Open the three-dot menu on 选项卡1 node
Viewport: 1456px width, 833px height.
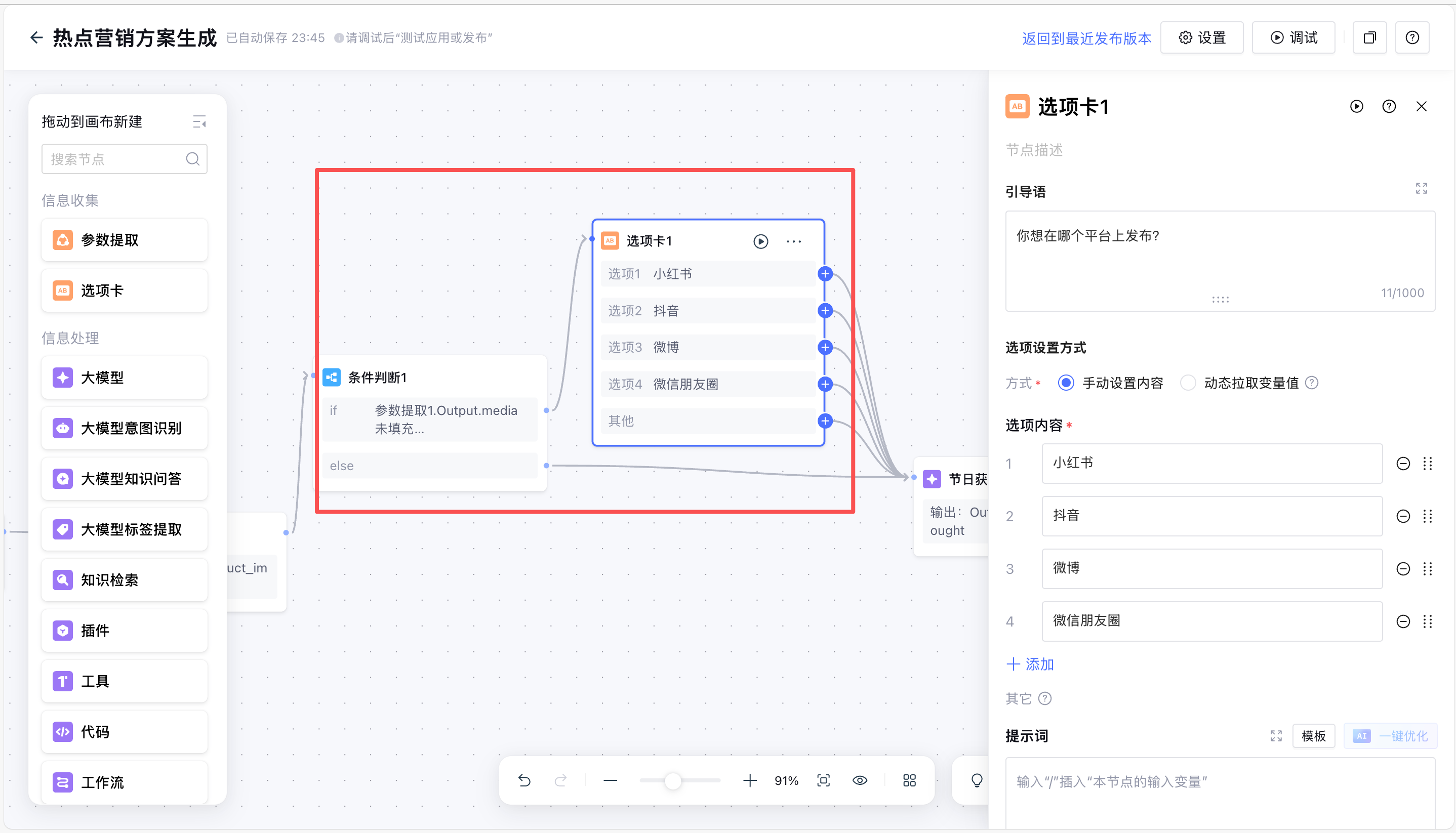(793, 241)
